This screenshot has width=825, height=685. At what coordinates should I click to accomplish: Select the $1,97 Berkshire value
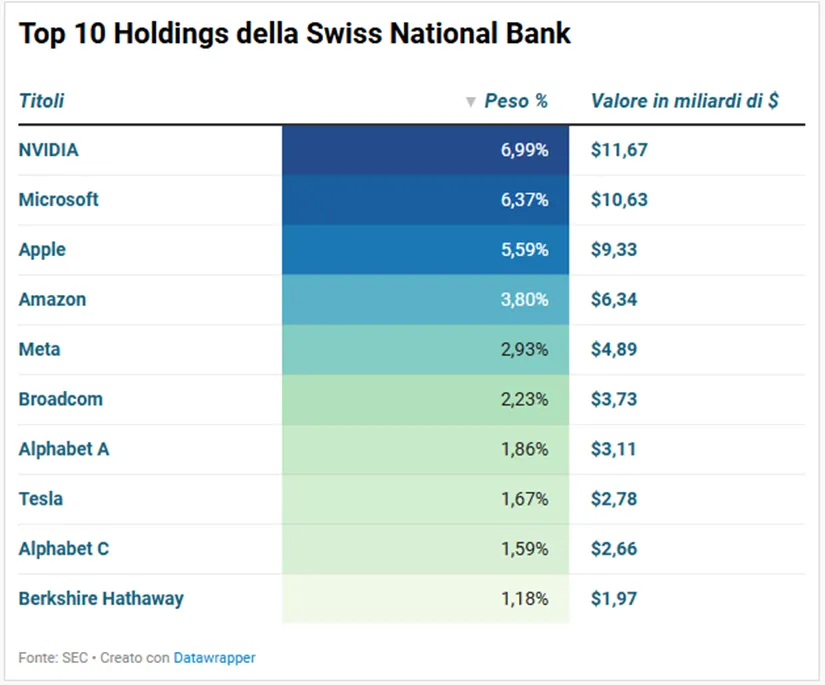pyautogui.click(x=613, y=599)
